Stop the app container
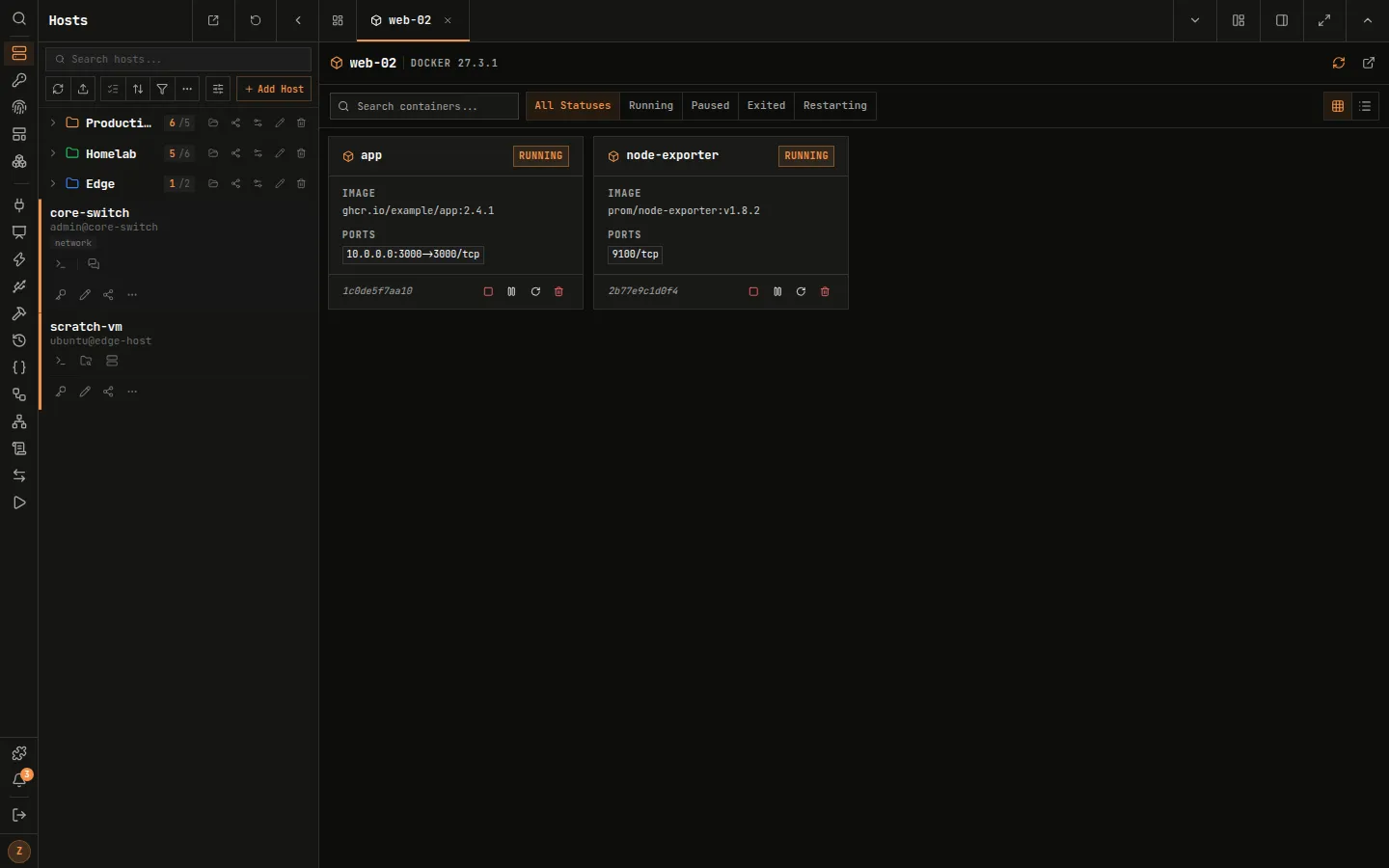Viewport: 1389px width, 868px height. click(x=488, y=291)
